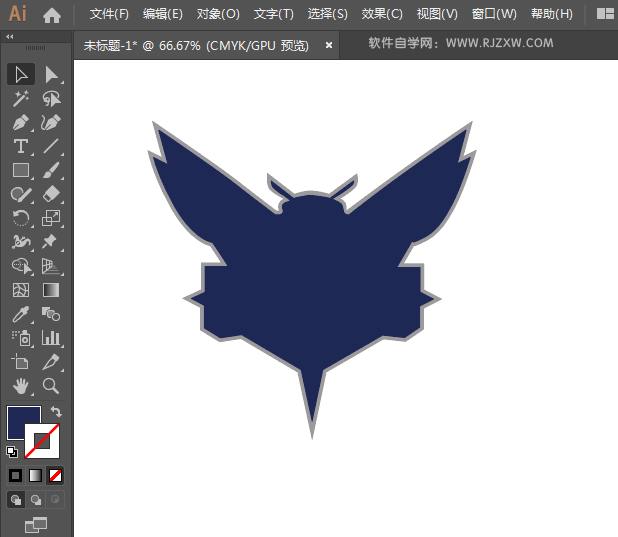Enable Draw Normal mode
618x537 pixels.
pyautogui.click(x=16, y=500)
